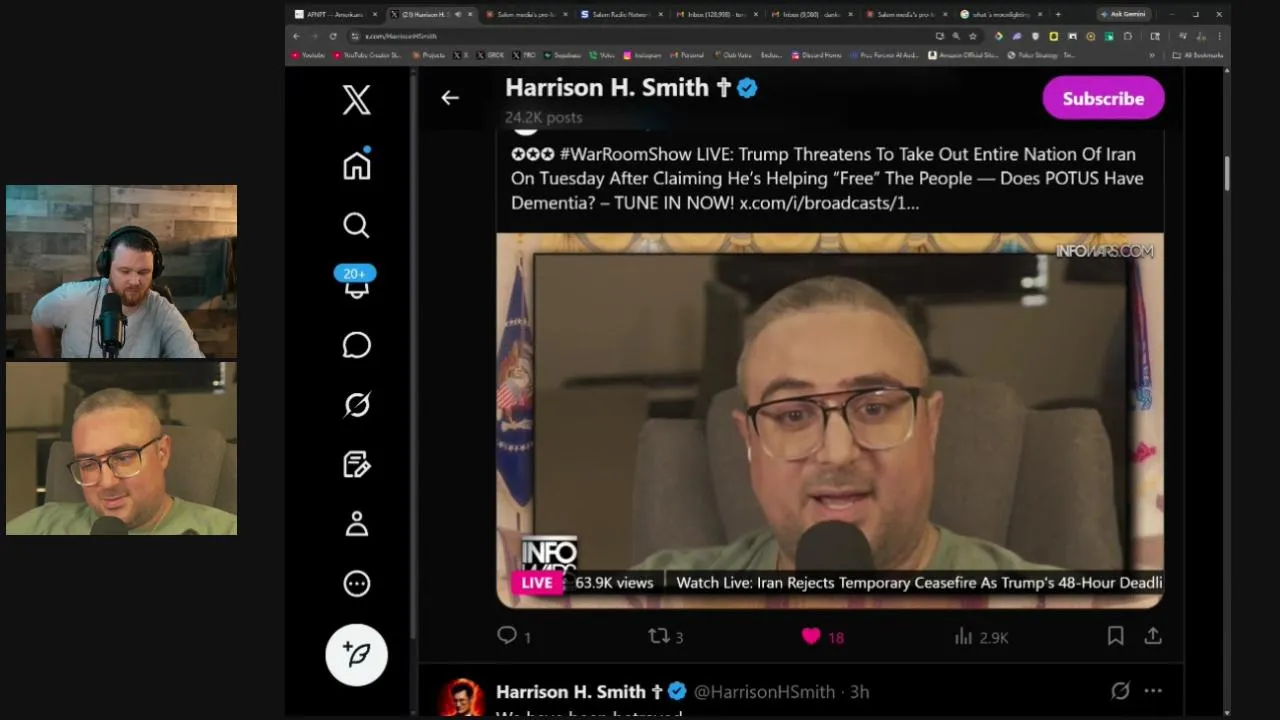
Task: Open the Profile person icon
Action: coord(356,524)
